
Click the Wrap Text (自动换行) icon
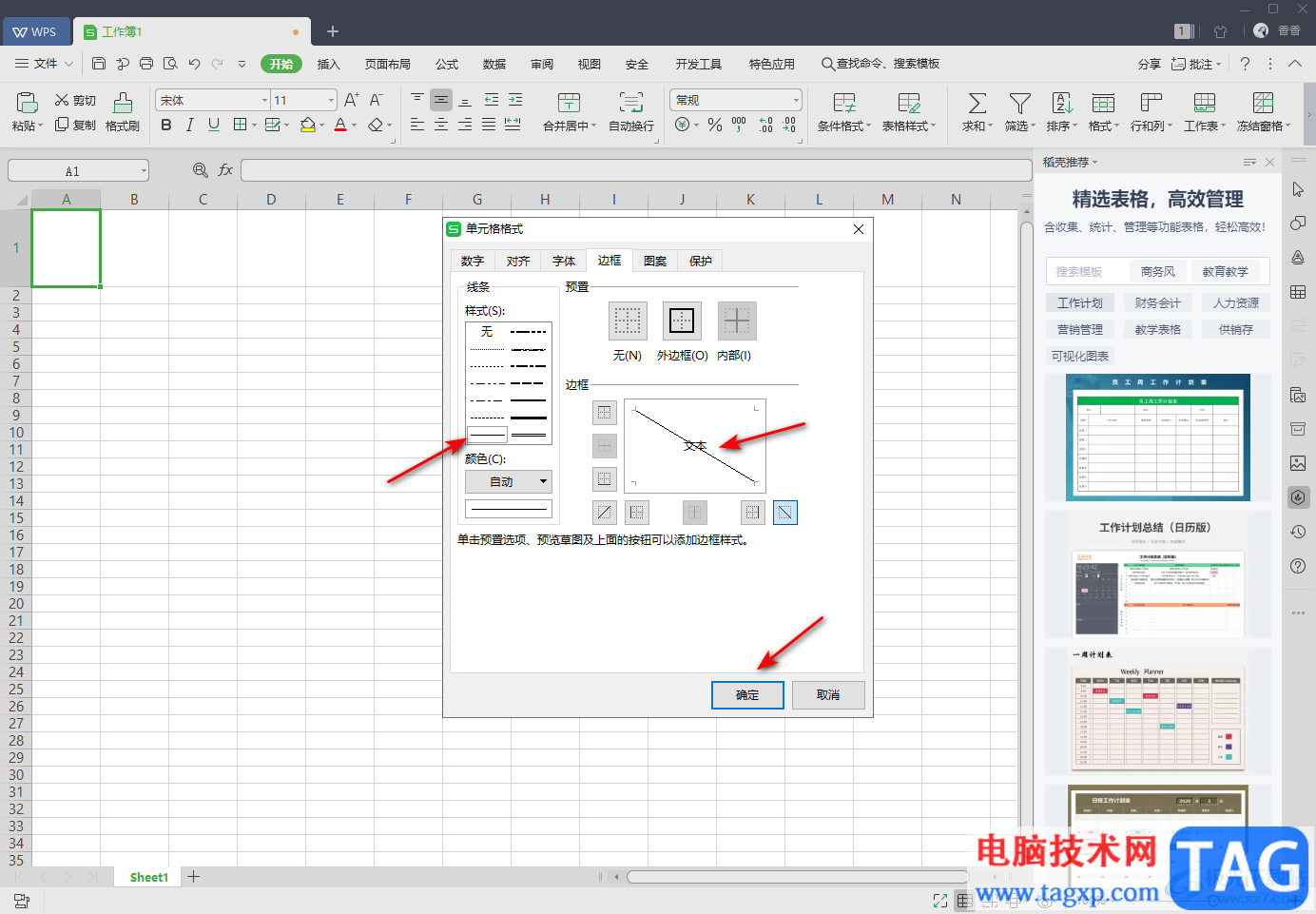point(631,103)
